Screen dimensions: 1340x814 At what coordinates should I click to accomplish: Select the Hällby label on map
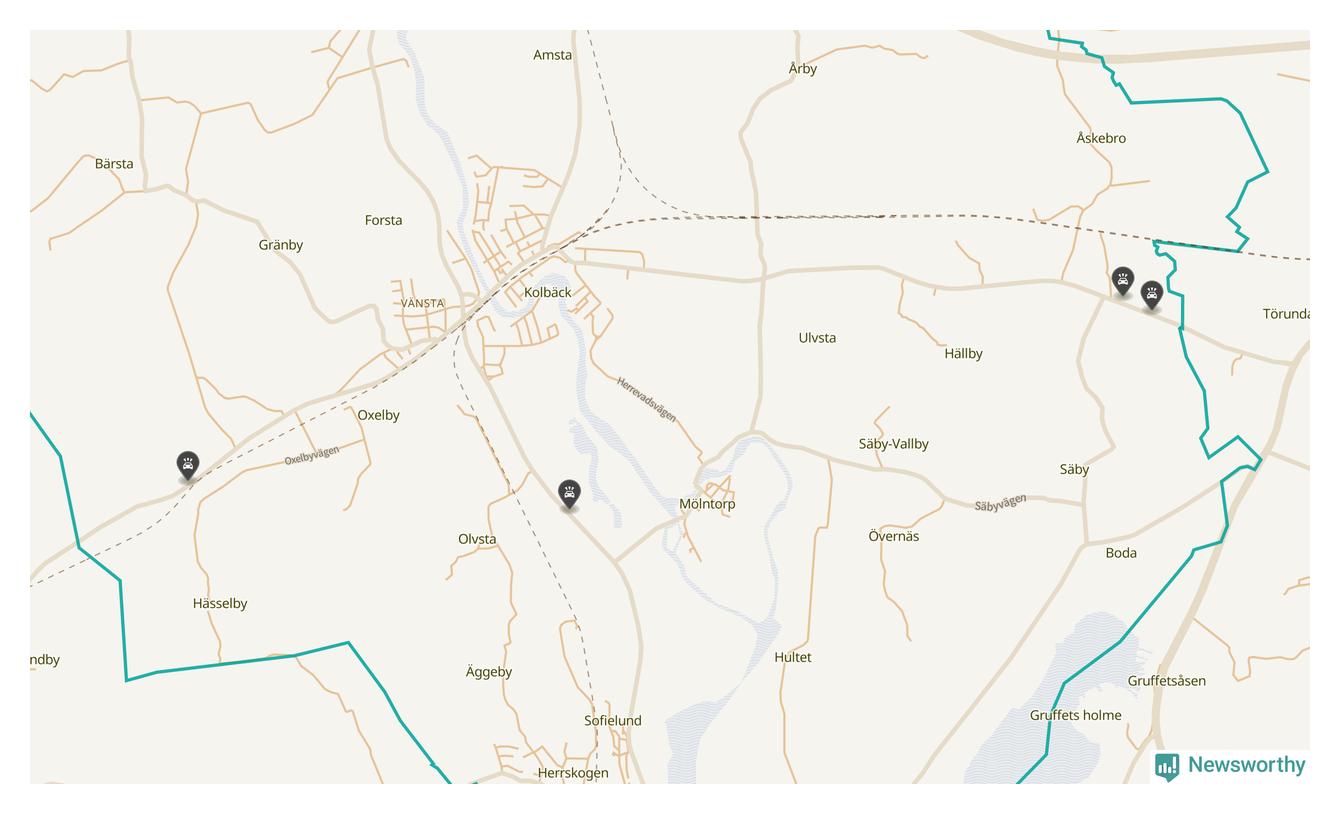pos(963,353)
